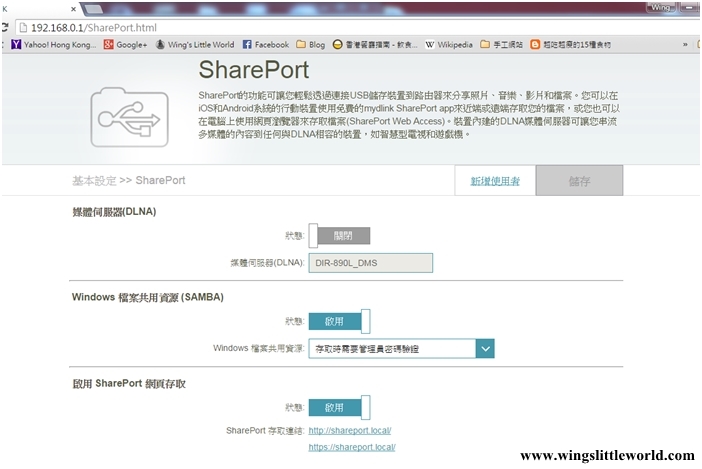Click the browser address bar

point(300,25)
